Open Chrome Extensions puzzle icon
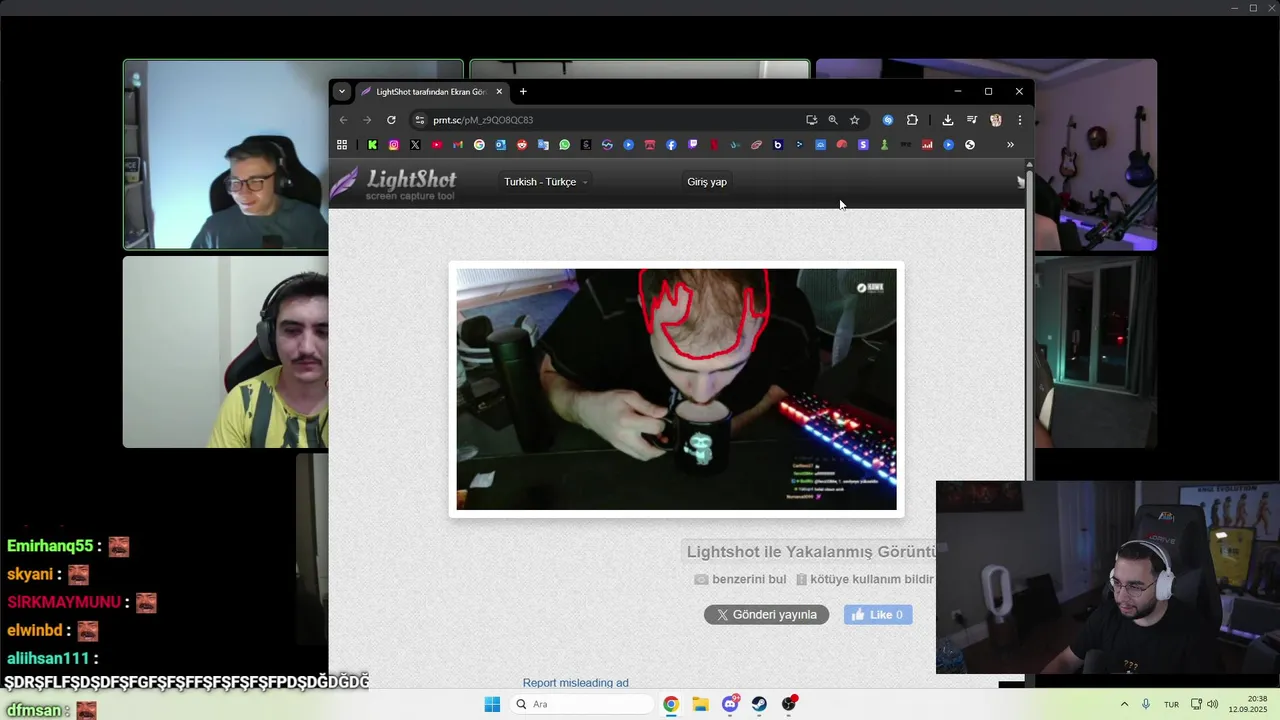 coord(912,120)
